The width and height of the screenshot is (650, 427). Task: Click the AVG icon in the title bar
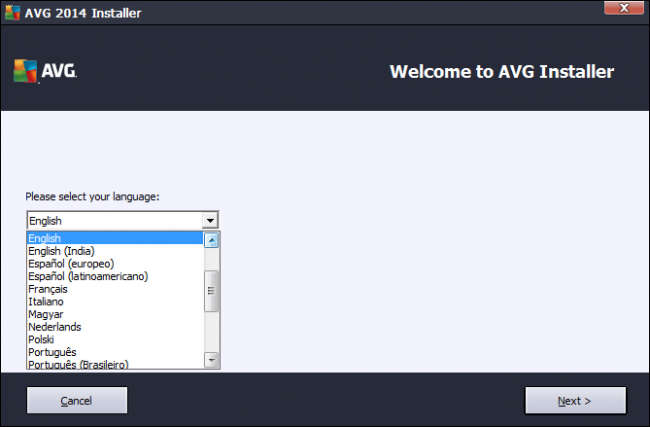click(x=12, y=12)
